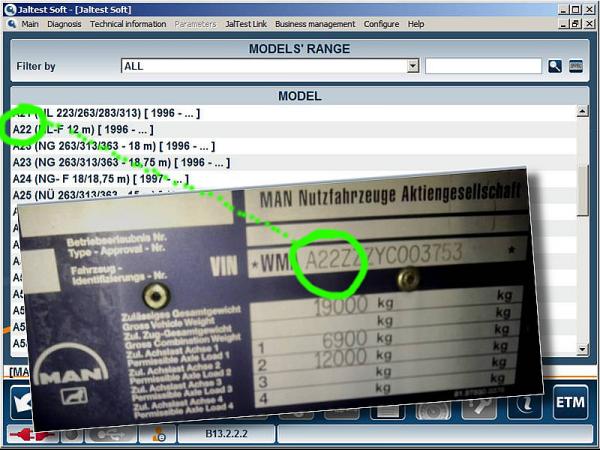The height and width of the screenshot is (450, 600).
Task: Click the model list scrollbar thumb
Action: (582, 191)
